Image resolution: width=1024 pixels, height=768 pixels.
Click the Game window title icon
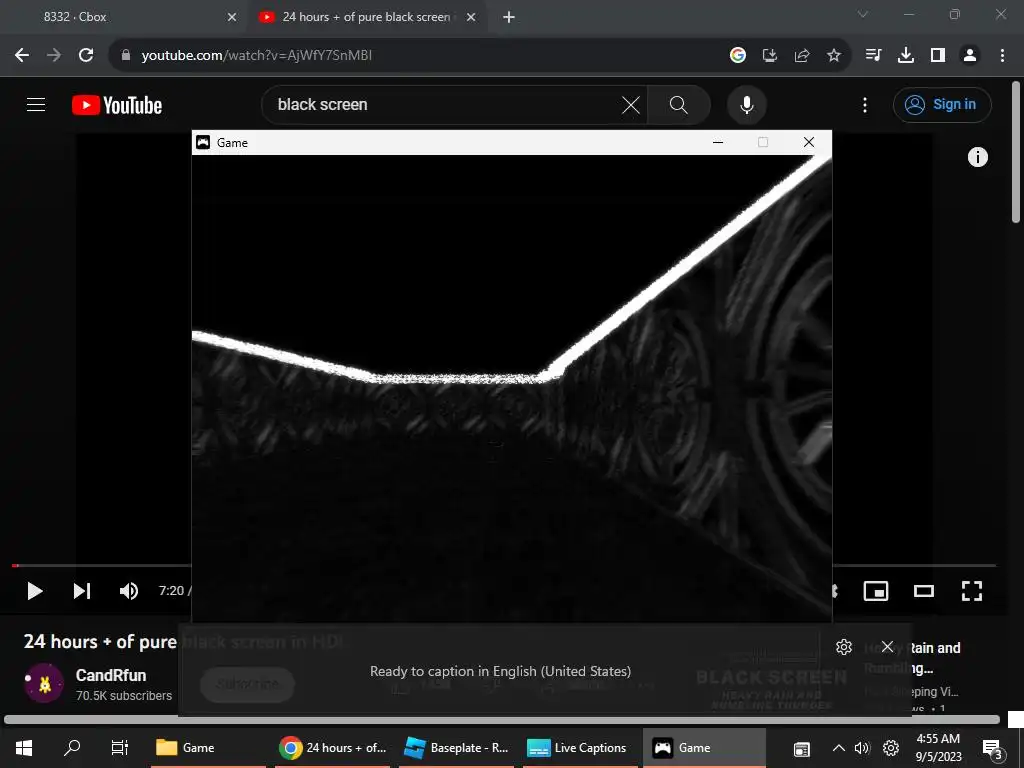pyautogui.click(x=203, y=142)
